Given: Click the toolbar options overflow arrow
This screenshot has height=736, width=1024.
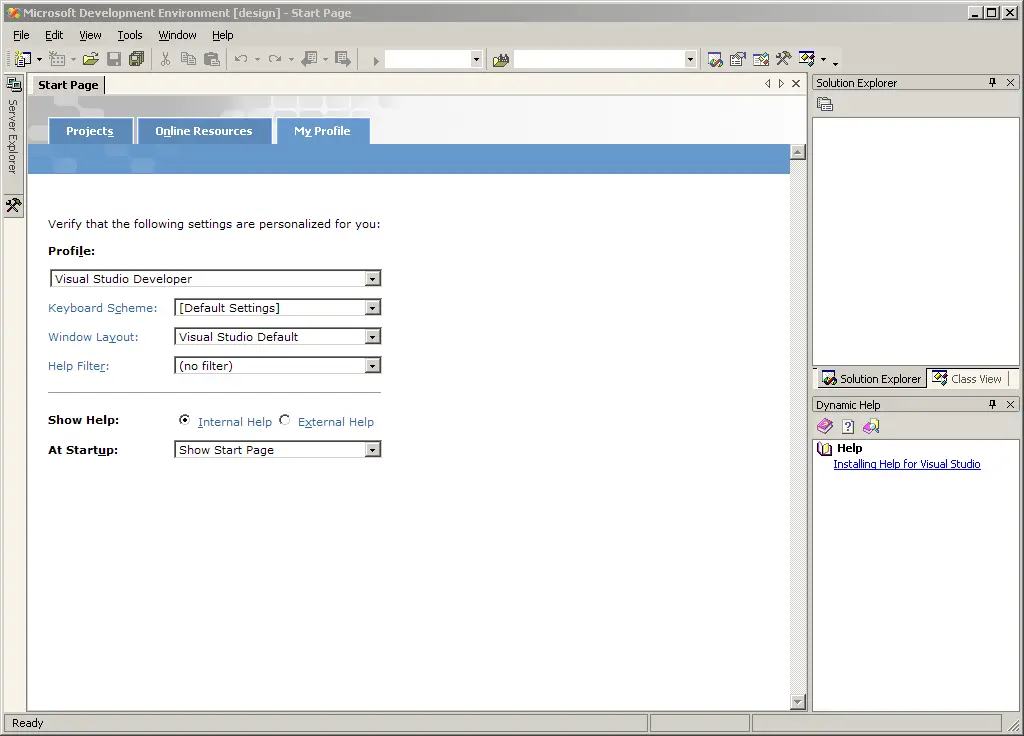Looking at the screenshot, I should pyautogui.click(x=835, y=62).
